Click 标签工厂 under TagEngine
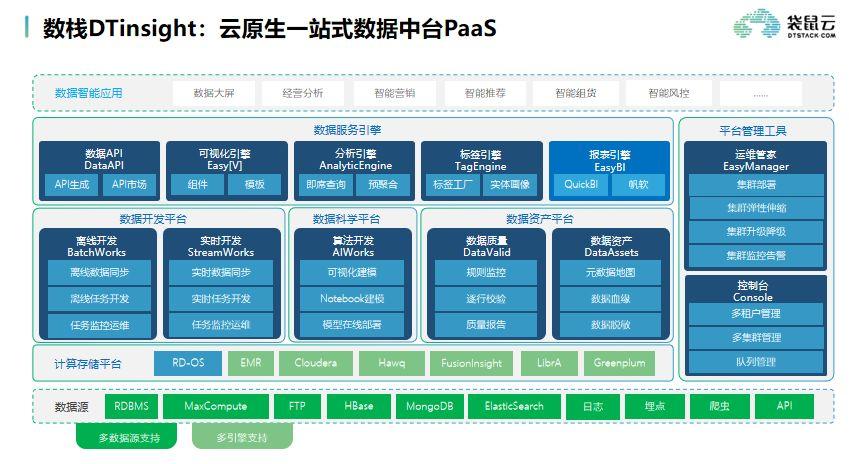This screenshot has height=464, width=849. tap(453, 185)
